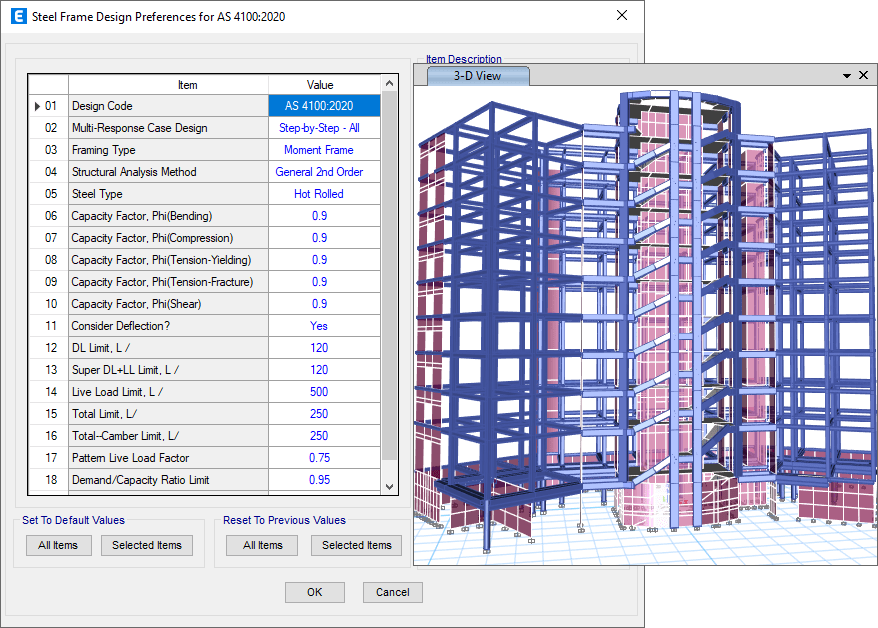The height and width of the screenshot is (628, 878).
Task: Select the Design Code item row
Action: point(169,106)
